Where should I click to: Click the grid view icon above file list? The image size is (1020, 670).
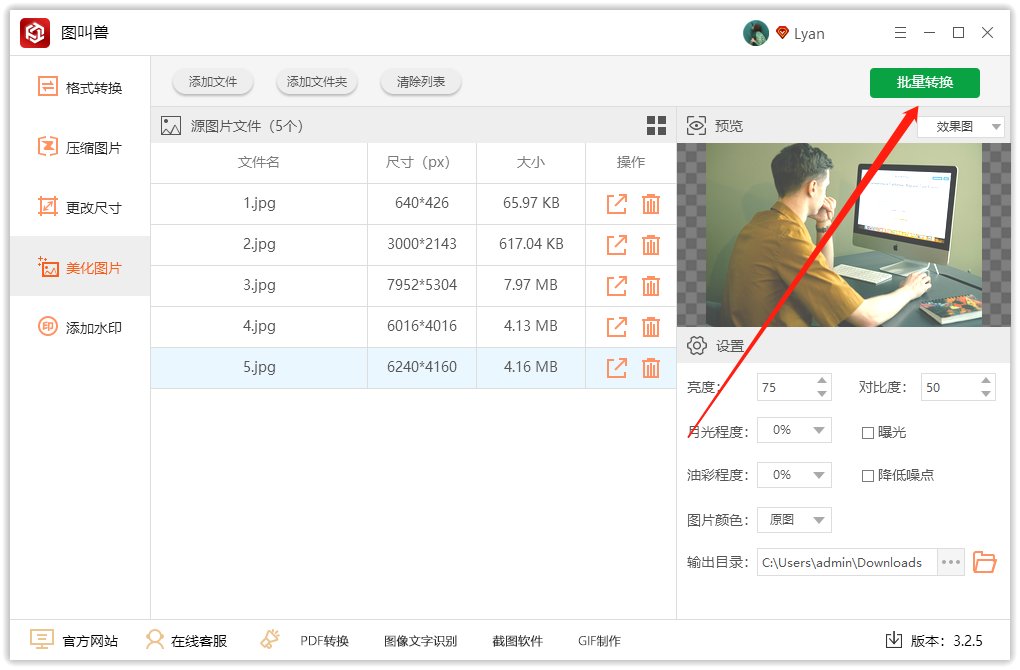(x=656, y=126)
